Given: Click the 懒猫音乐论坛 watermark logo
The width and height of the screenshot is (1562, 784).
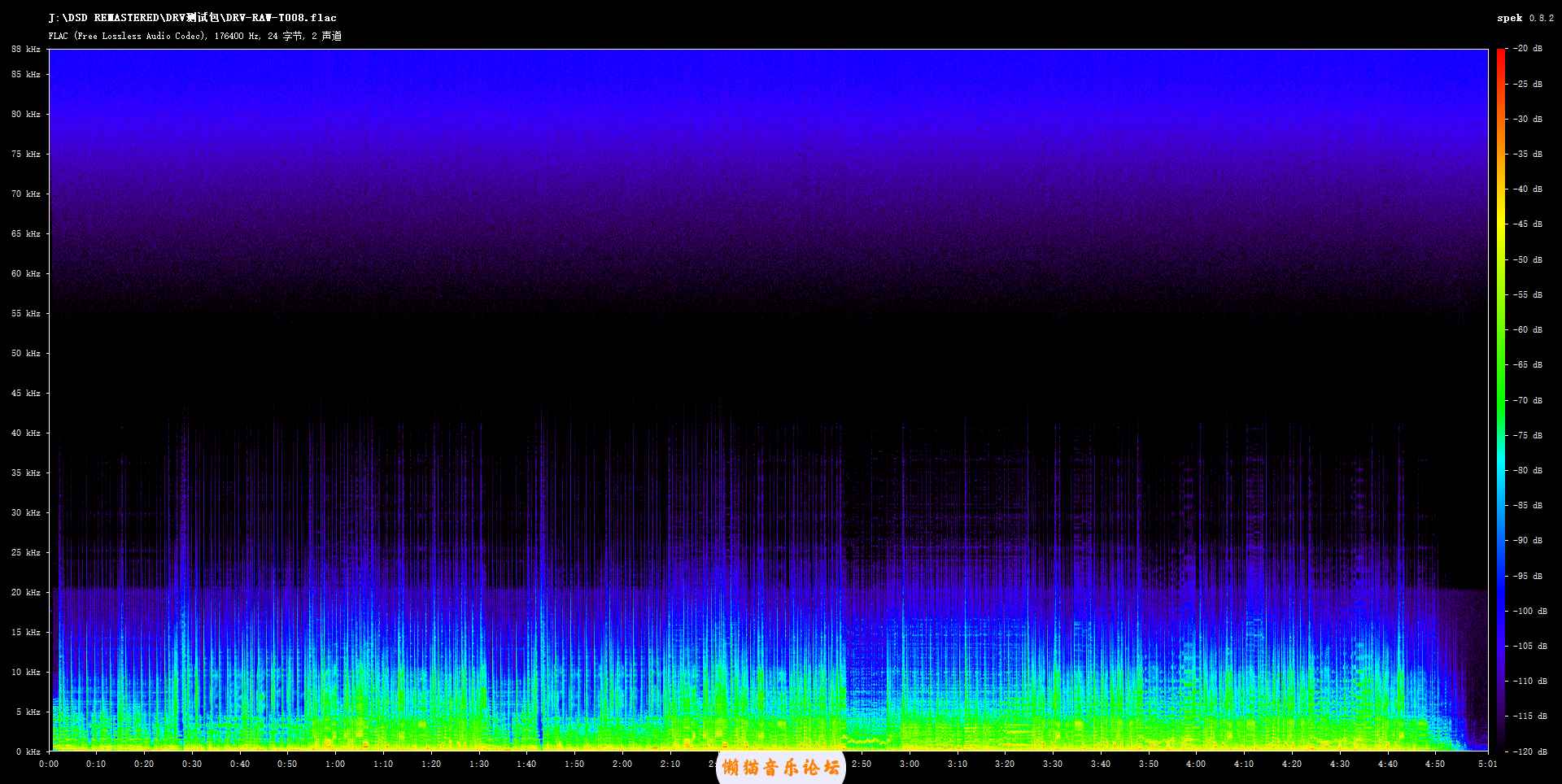Looking at the screenshot, I should pos(781,767).
